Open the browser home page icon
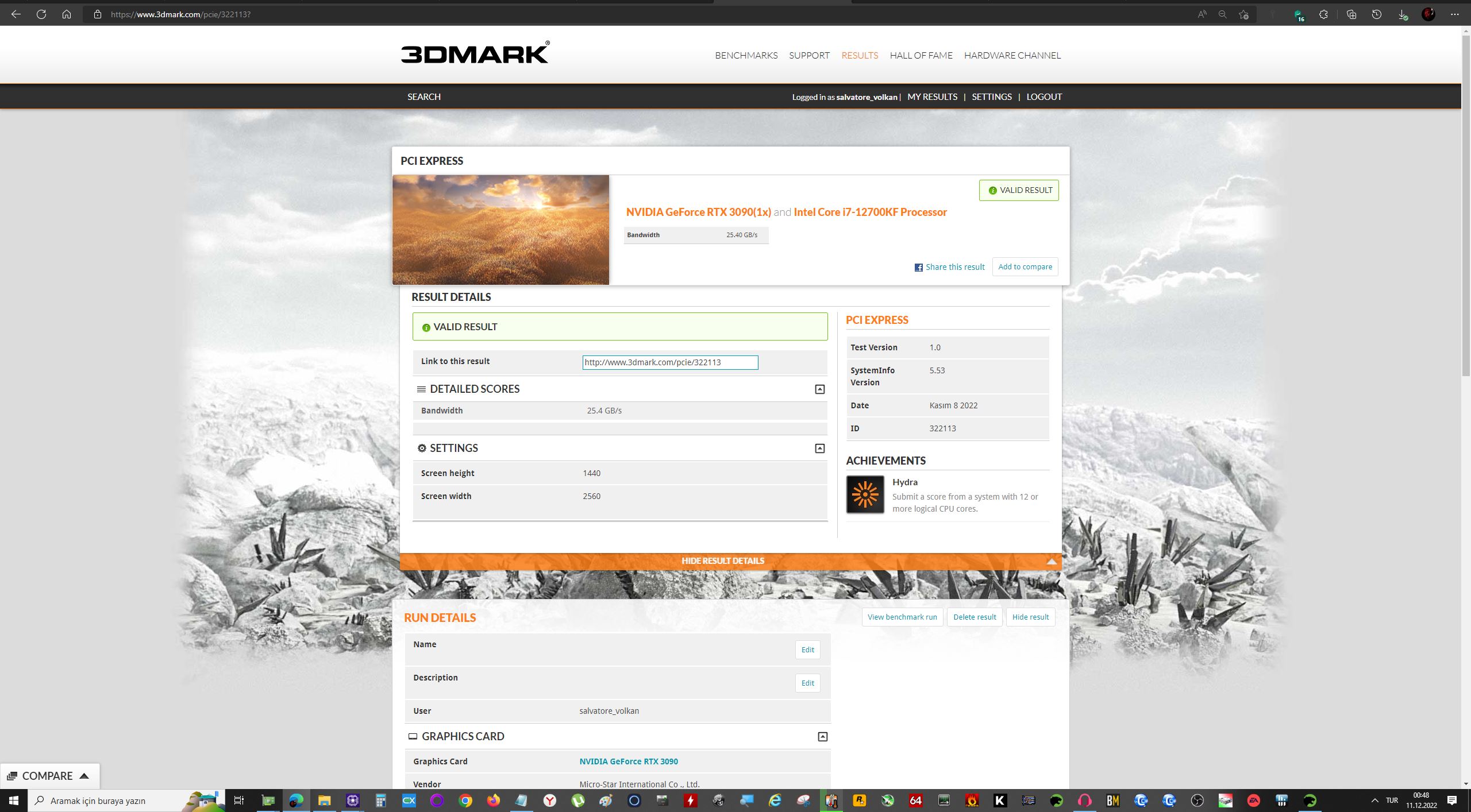The height and width of the screenshot is (812, 1471). click(x=67, y=14)
